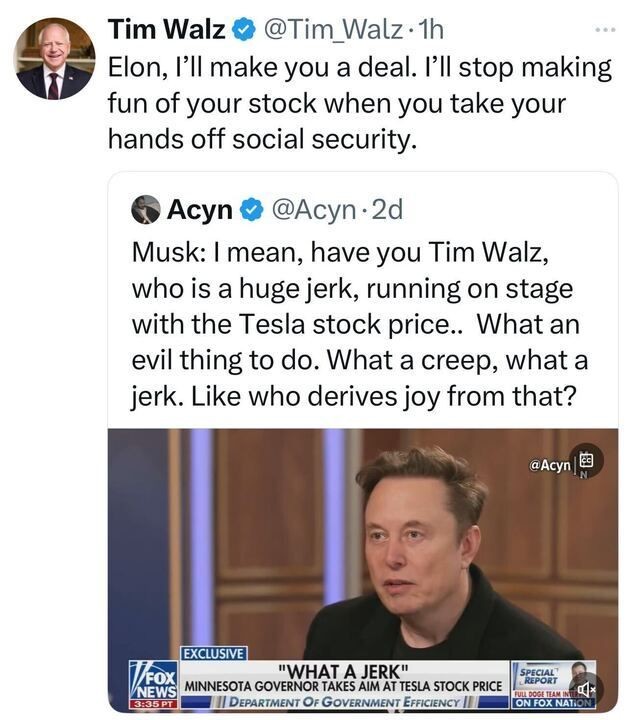Unmute the video with the speaker icon
This screenshot has width=632, height=720.
coord(590,689)
